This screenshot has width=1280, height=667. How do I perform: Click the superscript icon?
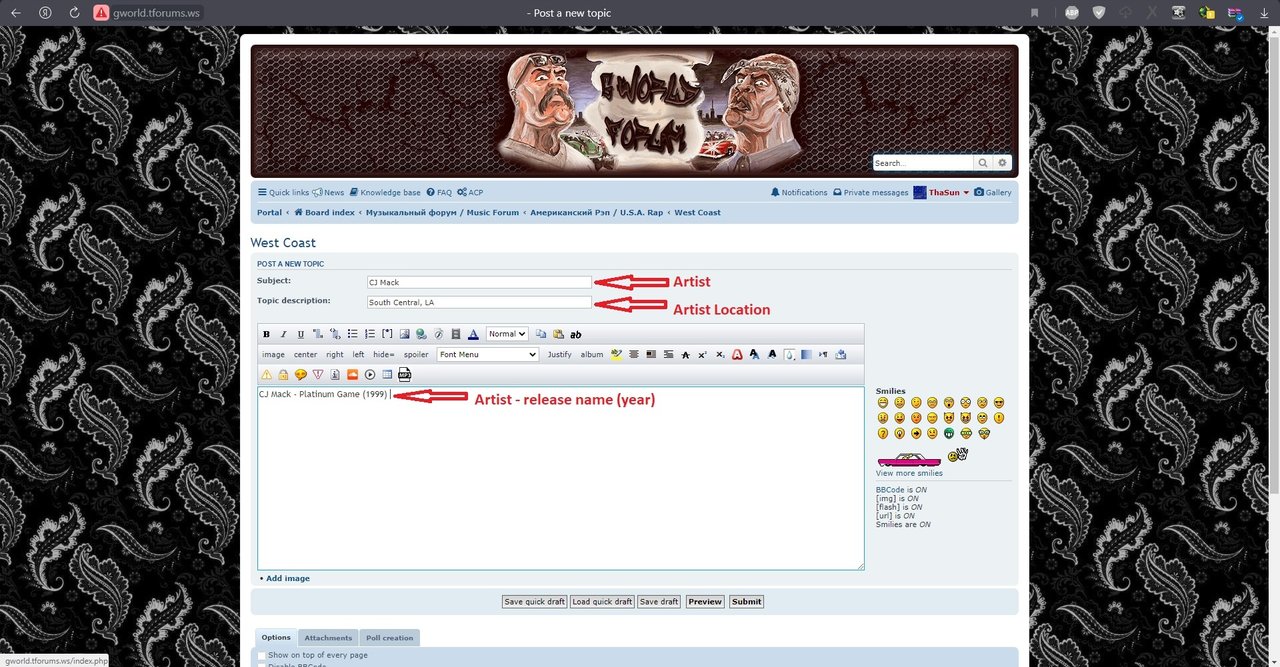point(702,354)
